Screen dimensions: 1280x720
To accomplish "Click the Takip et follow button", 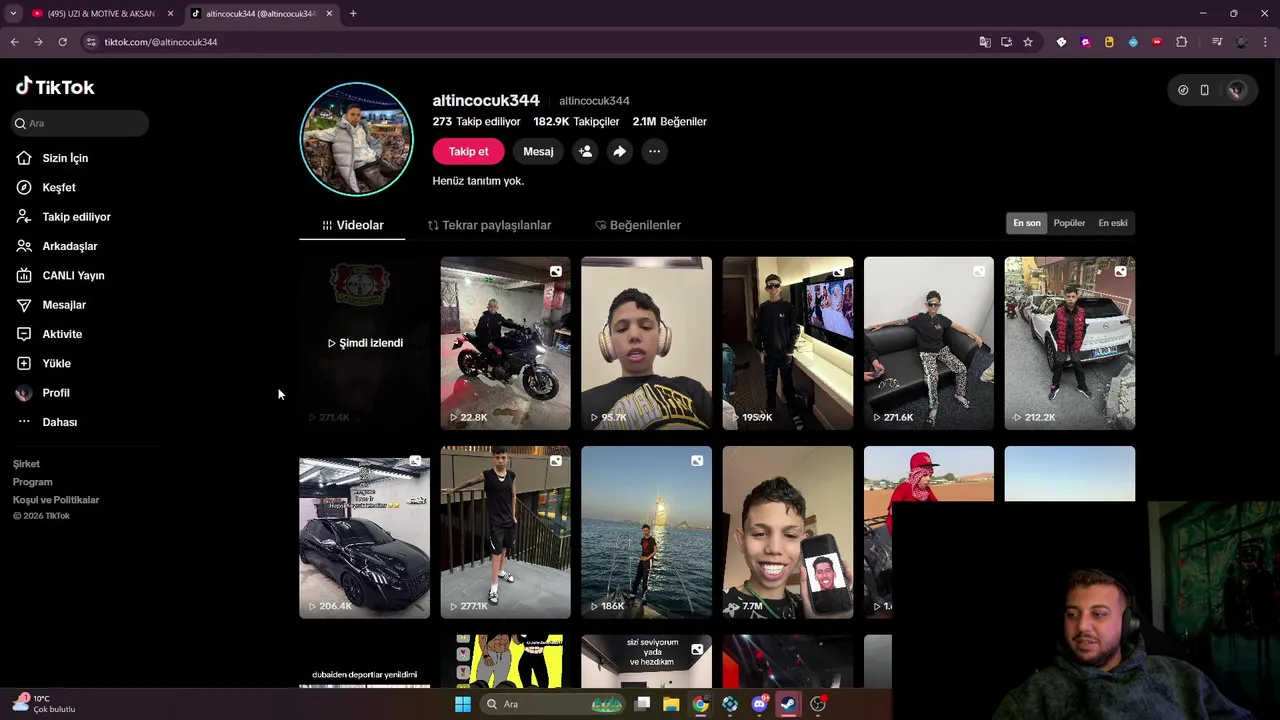I will 468,151.
